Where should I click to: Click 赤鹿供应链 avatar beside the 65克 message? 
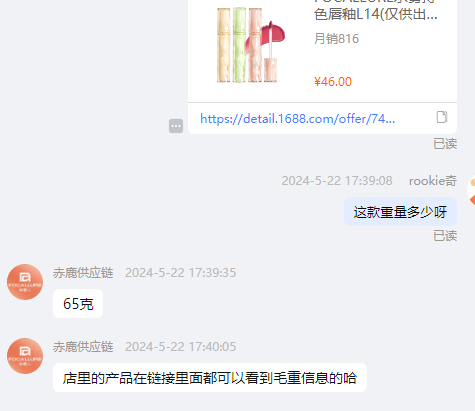pos(25,282)
